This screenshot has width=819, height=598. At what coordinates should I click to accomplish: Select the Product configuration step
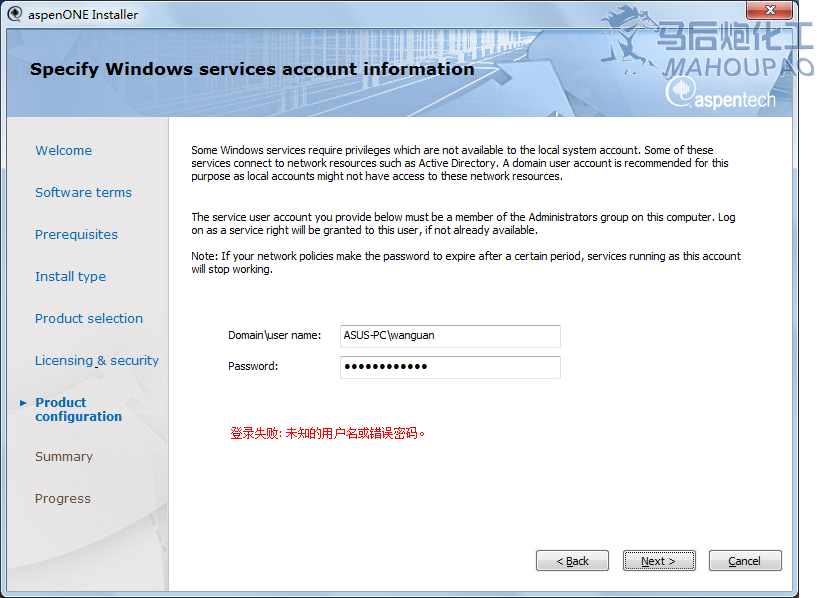[x=78, y=409]
